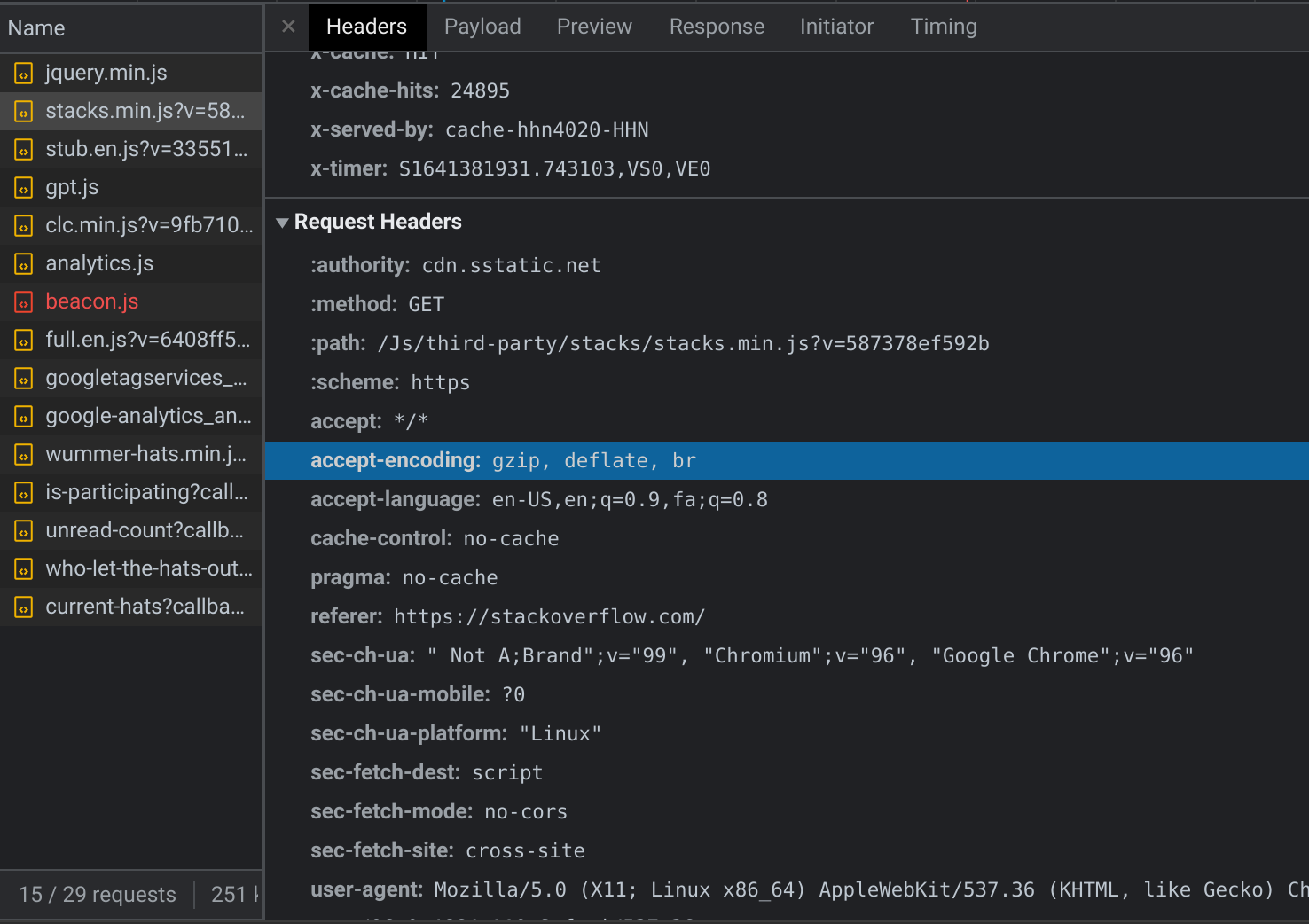
Task: Click the x-timer header line
Action: (x=511, y=168)
